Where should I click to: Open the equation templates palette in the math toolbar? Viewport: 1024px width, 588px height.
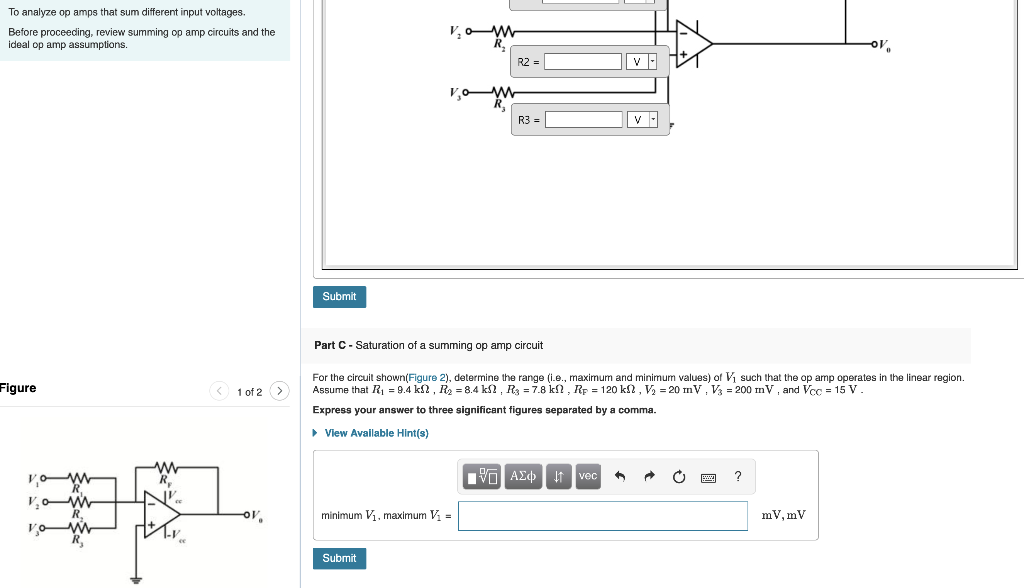pos(483,476)
